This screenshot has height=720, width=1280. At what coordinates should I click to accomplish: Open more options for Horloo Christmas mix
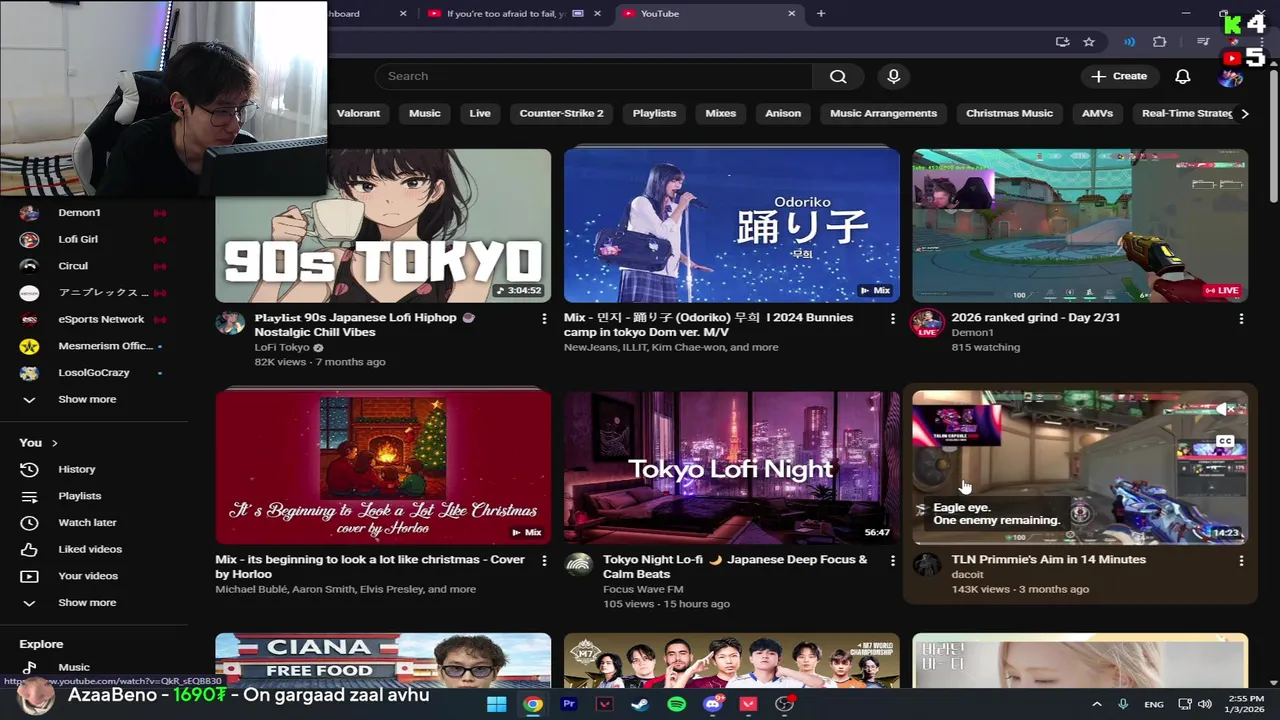coord(544,561)
